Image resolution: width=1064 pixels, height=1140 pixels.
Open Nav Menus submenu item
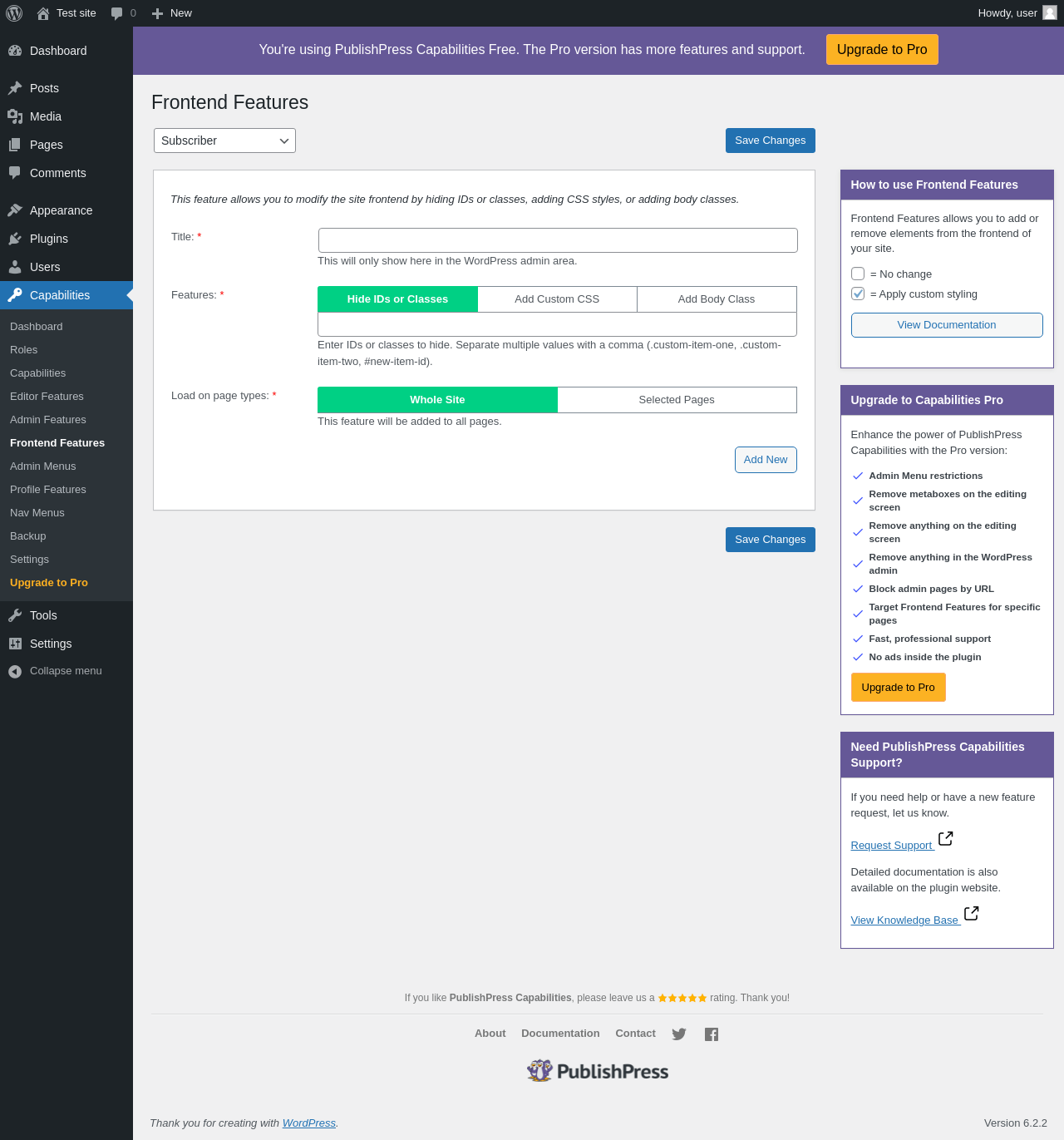(37, 513)
